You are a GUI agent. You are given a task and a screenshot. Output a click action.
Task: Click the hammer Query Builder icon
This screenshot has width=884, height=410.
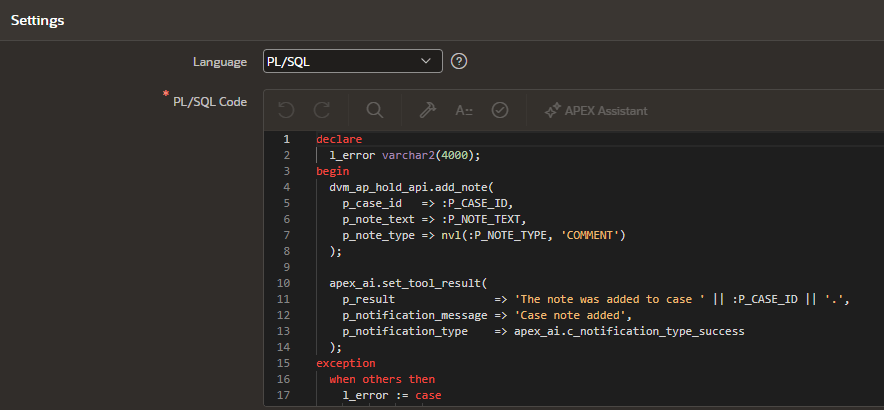[428, 111]
